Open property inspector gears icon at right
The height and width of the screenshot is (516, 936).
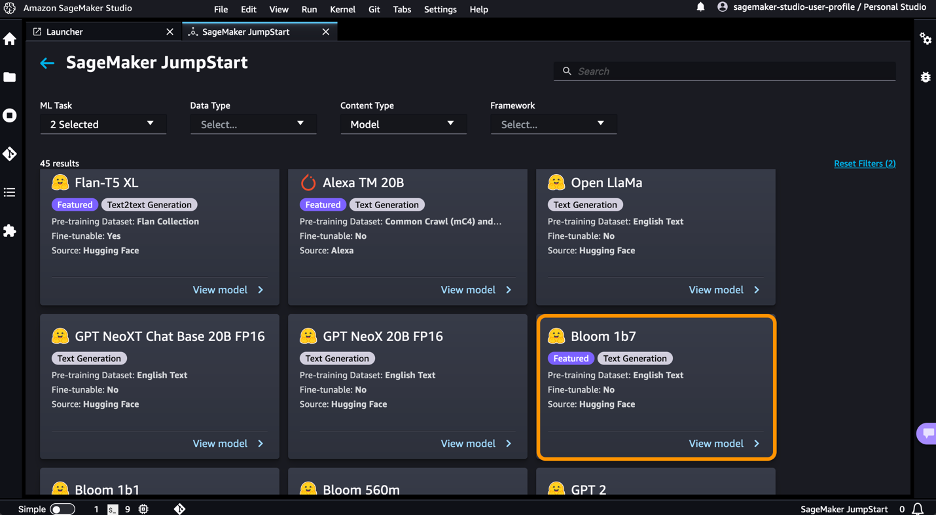925,39
